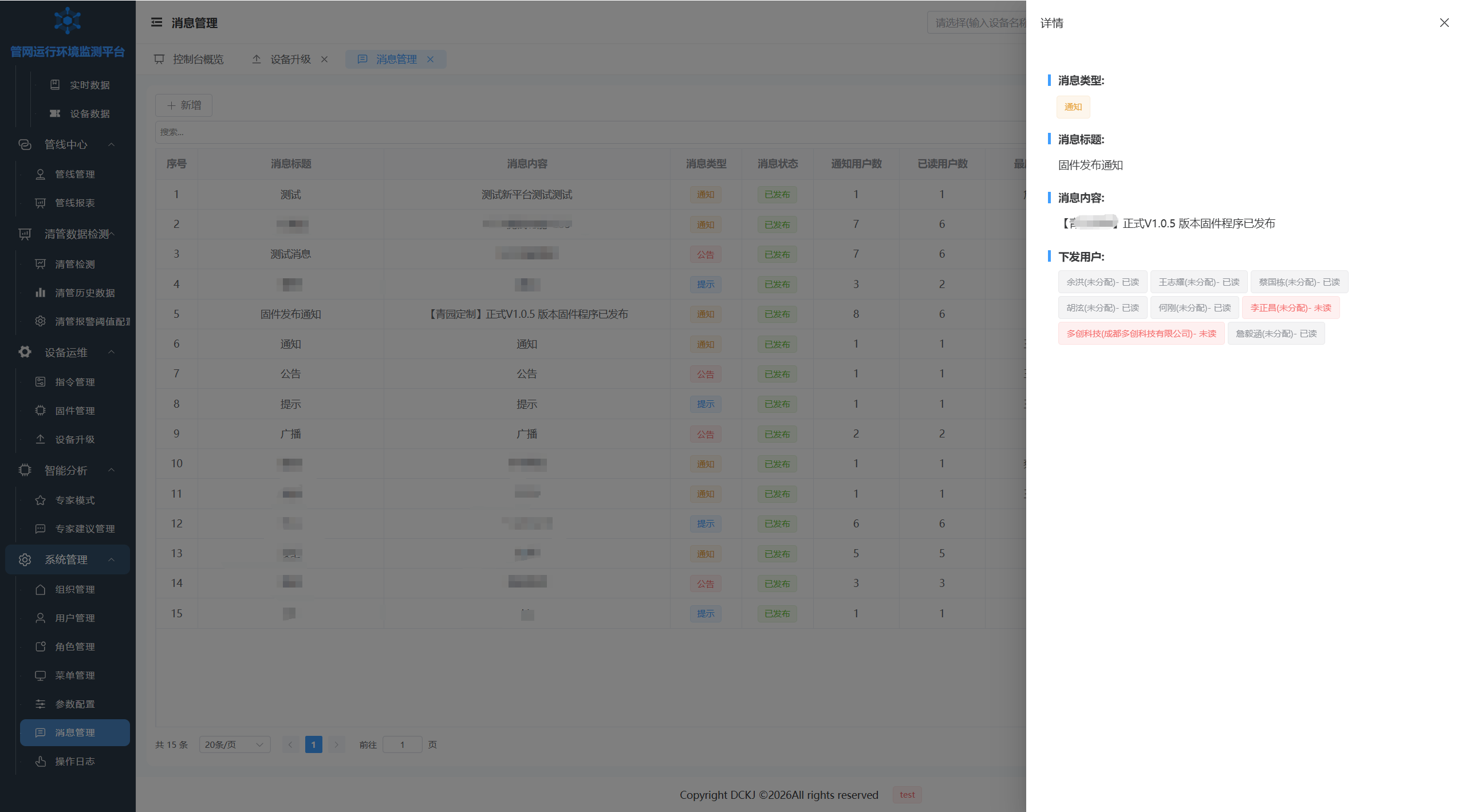Click the 清管历史数据 chart icon

tap(40, 293)
